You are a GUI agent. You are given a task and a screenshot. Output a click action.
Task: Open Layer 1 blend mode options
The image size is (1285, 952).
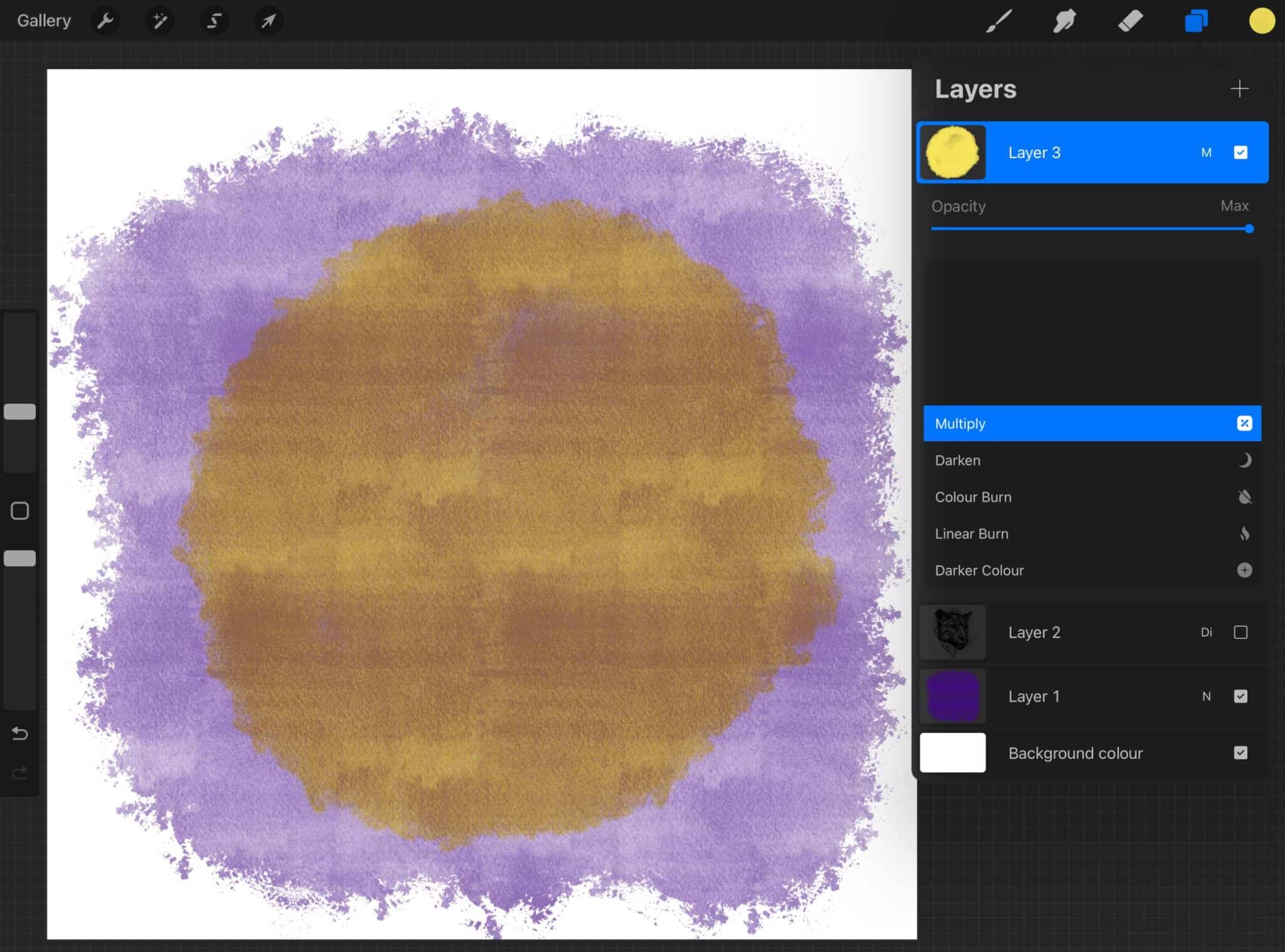(1206, 696)
